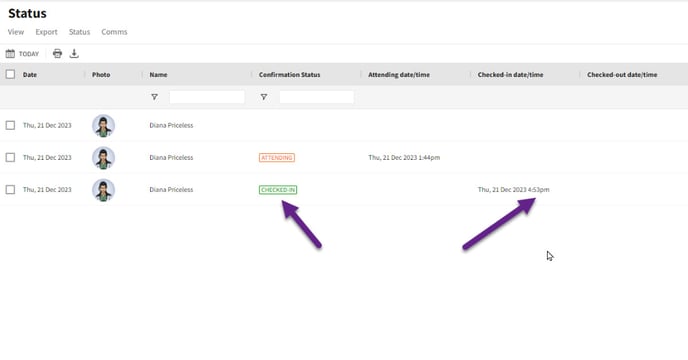688x360 pixels.
Task: Click Diana Priceless in the CHECKED-IN row
Action: 171,189
